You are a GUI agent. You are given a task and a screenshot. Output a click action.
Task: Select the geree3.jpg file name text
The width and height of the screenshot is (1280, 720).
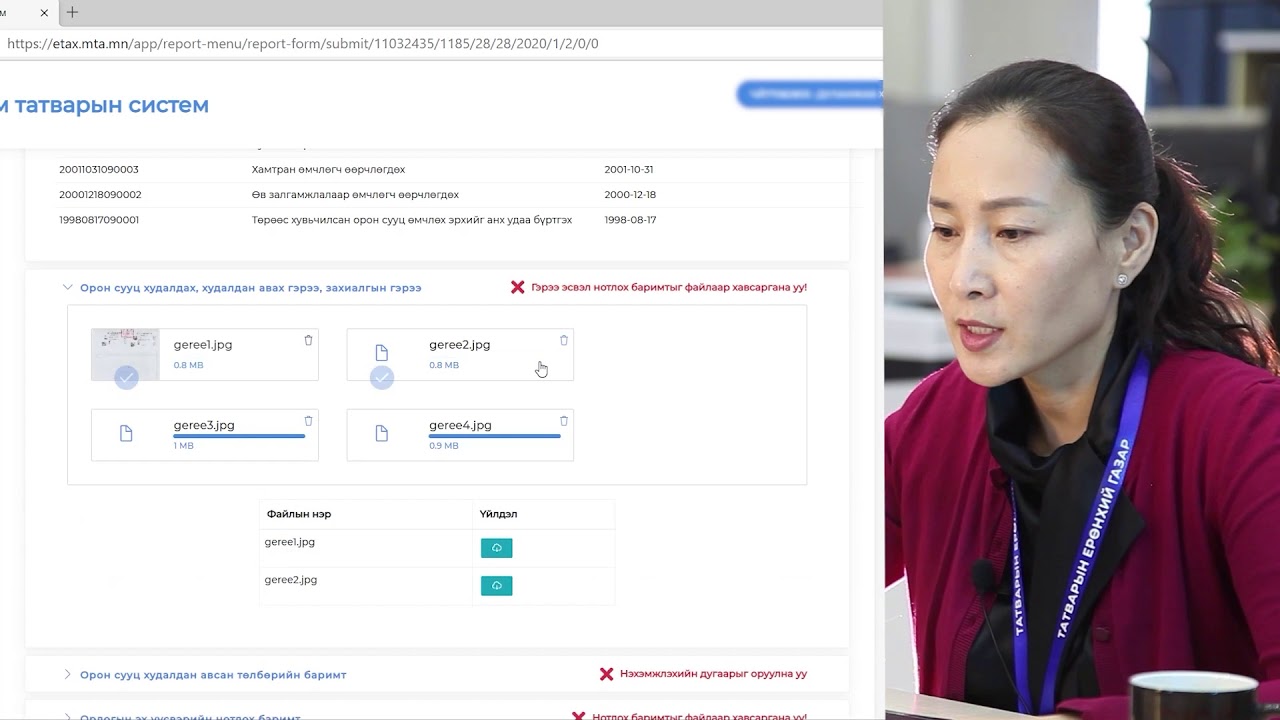pos(204,425)
